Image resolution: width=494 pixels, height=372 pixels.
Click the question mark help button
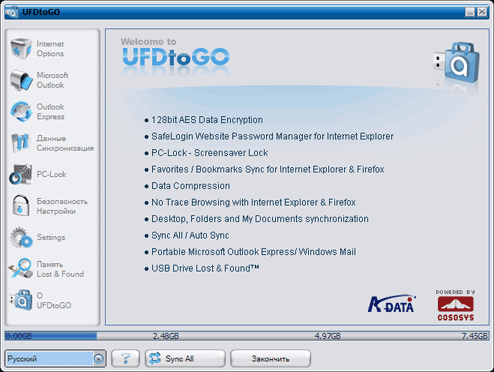[125, 359]
